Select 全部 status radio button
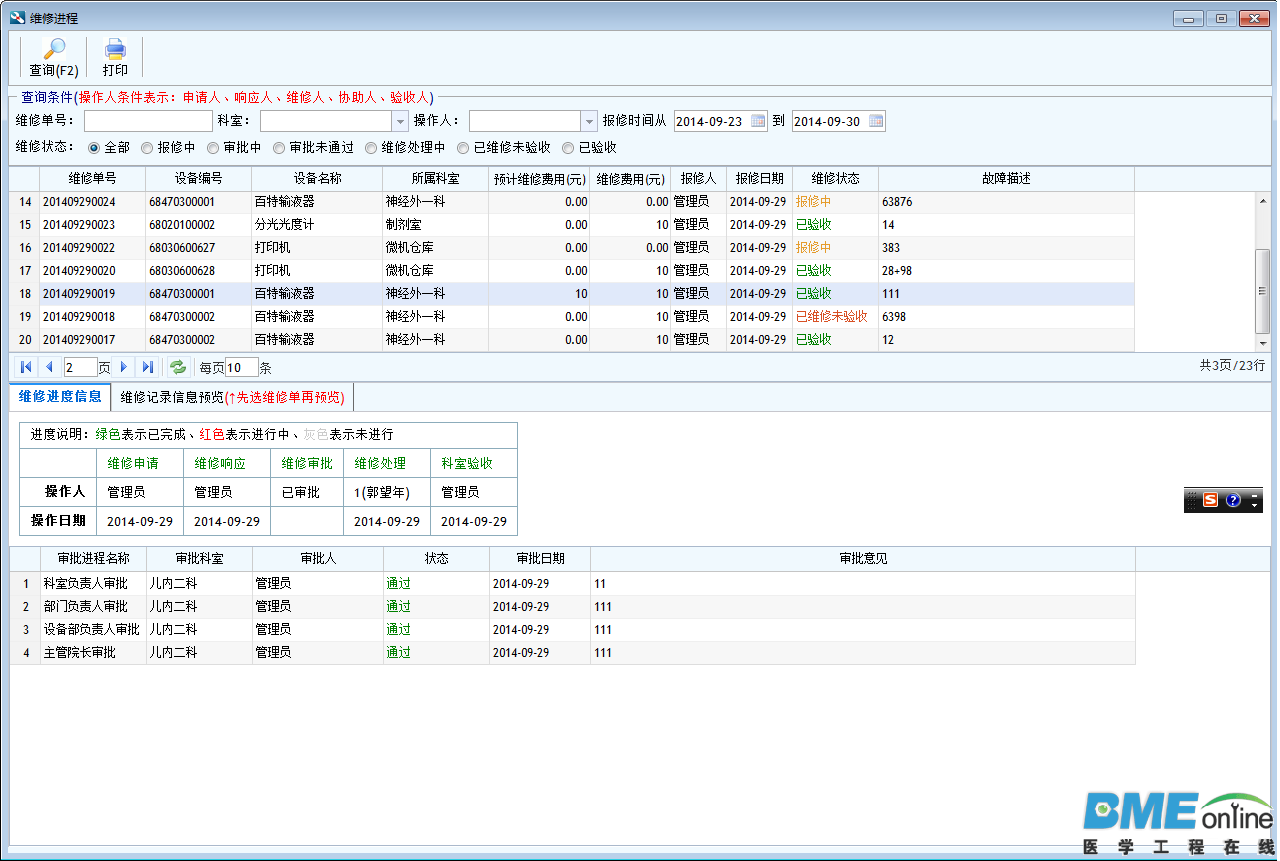This screenshot has height=861, width=1280. tap(94, 148)
